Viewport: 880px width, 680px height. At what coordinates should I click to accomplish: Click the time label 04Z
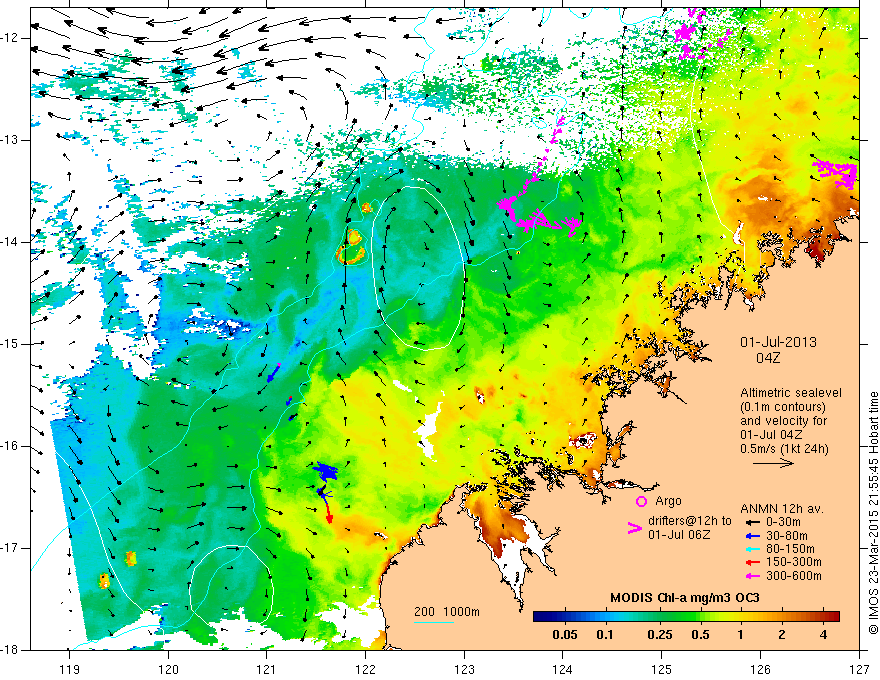click(768, 358)
